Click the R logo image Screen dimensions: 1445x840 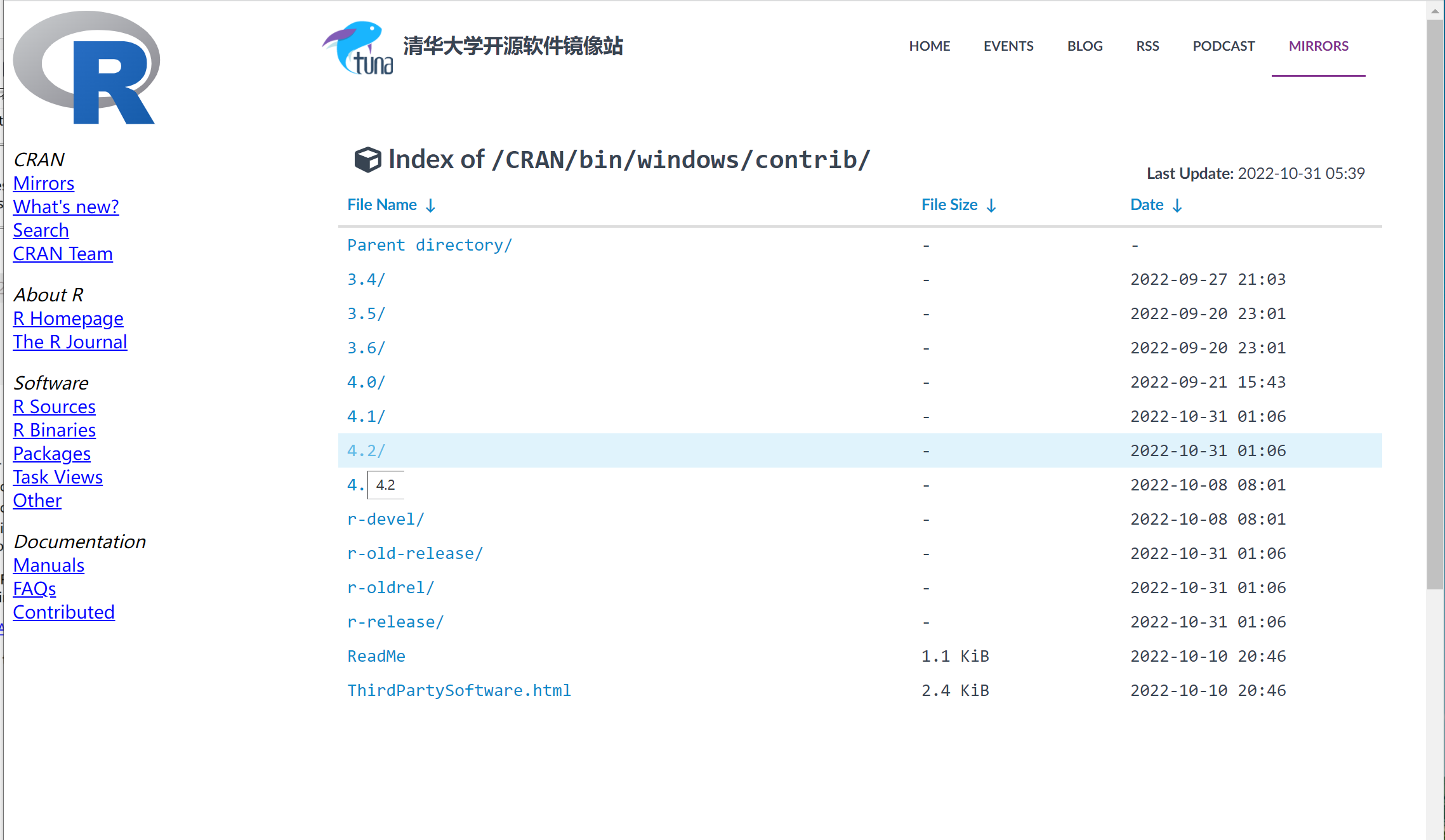tap(86, 68)
